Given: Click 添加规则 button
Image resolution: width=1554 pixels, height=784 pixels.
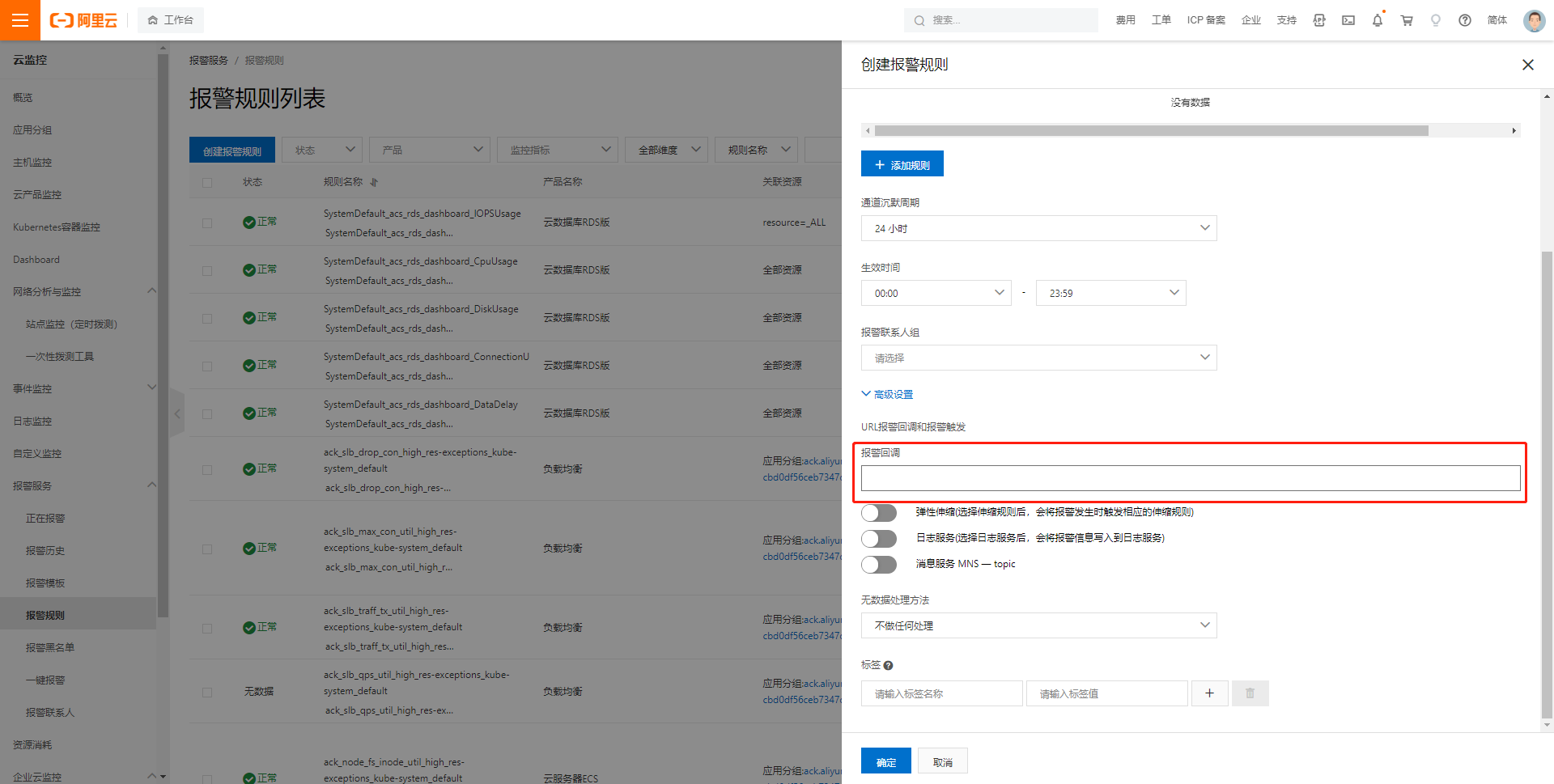Looking at the screenshot, I should pyautogui.click(x=902, y=164).
